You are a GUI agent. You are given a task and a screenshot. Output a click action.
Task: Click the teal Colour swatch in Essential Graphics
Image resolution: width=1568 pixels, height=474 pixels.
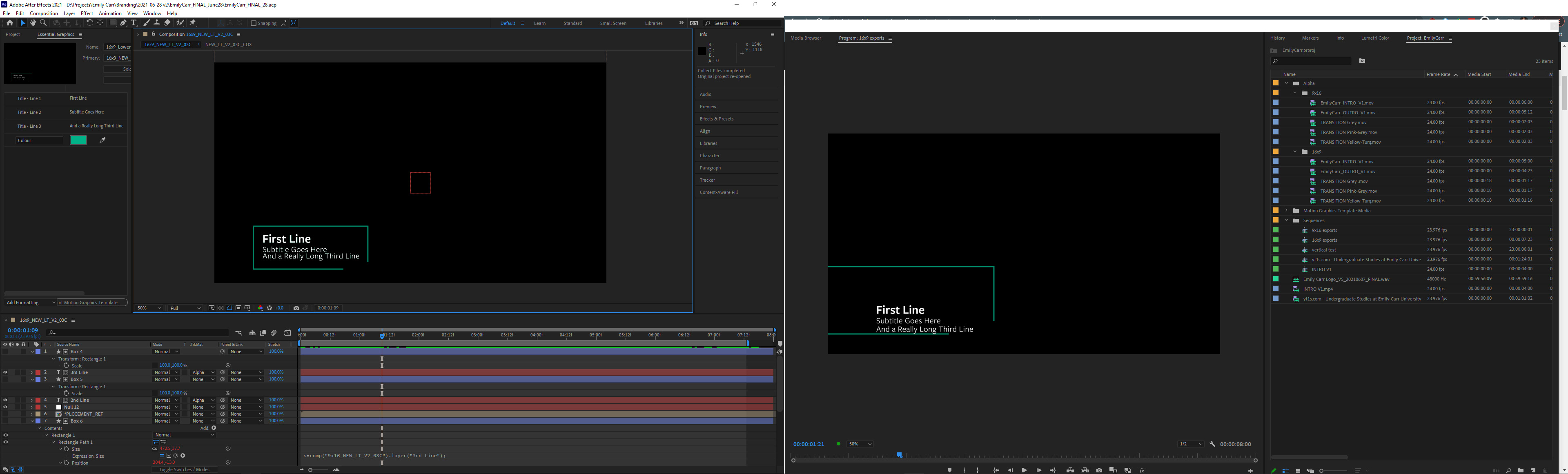pyautogui.click(x=78, y=140)
